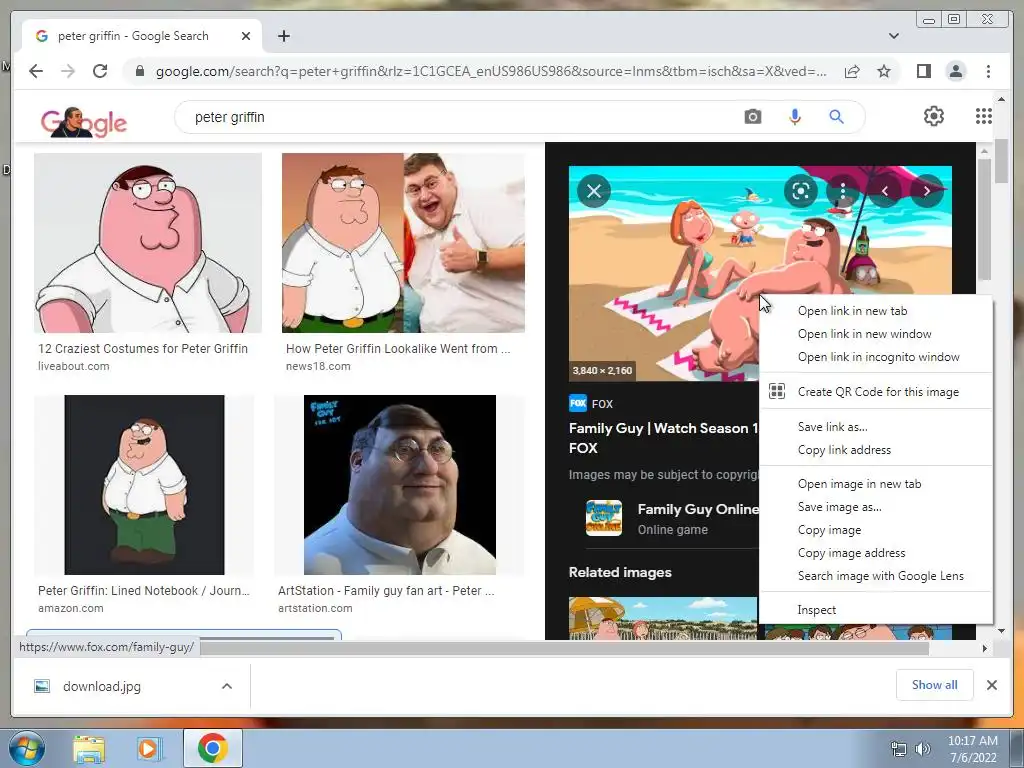Open Chrome's three-dot menu
The image size is (1024, 768).
coord(988,71)
